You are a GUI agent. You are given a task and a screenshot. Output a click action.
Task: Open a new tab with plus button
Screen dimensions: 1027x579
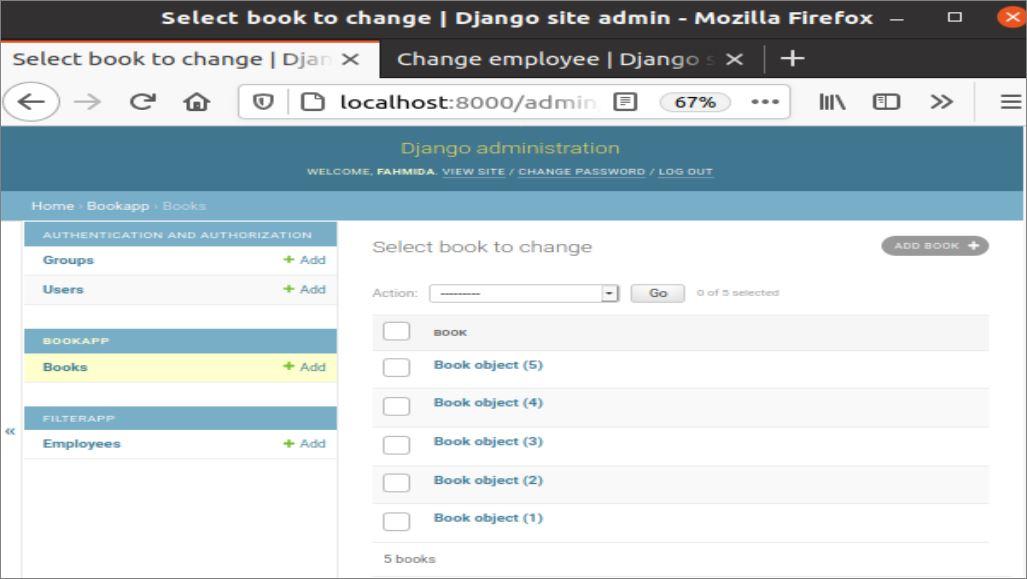click(792, 58)
